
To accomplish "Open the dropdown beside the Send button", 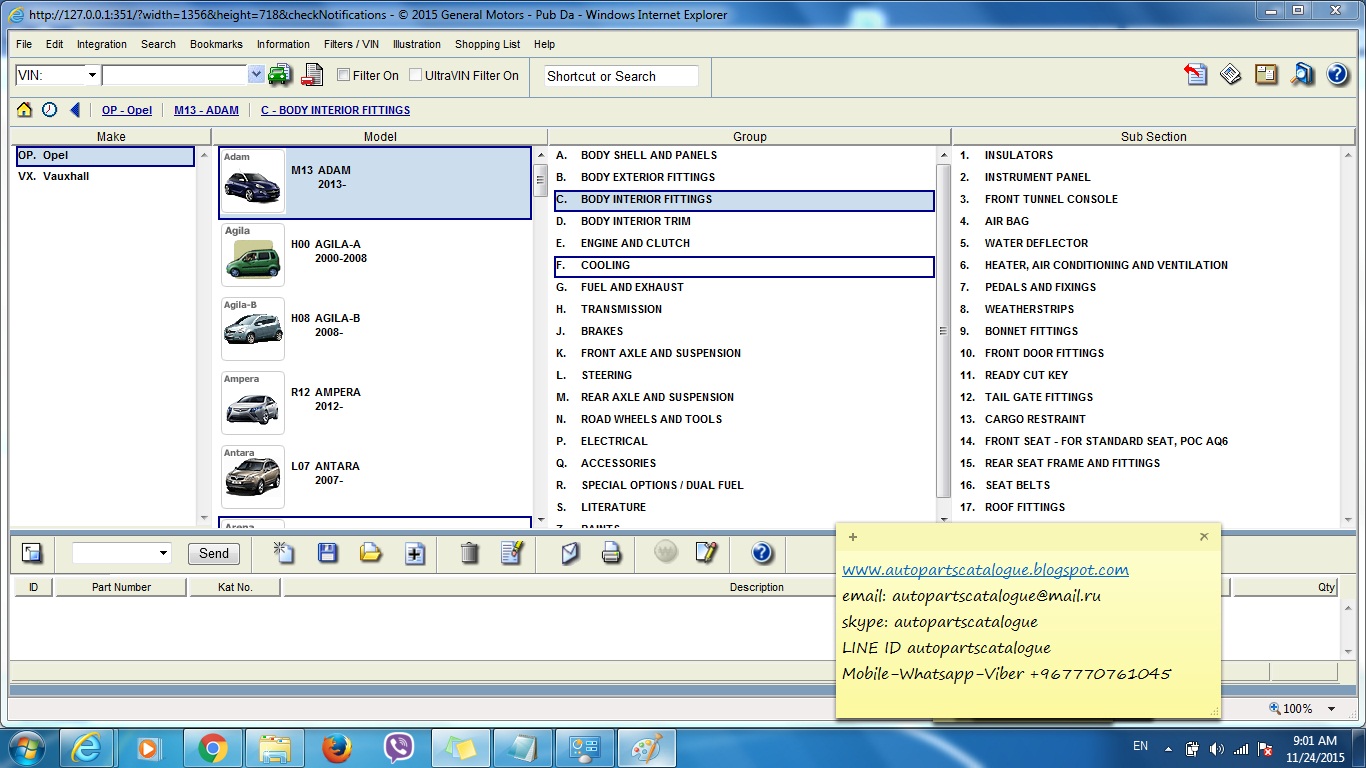I will (165, 553).
